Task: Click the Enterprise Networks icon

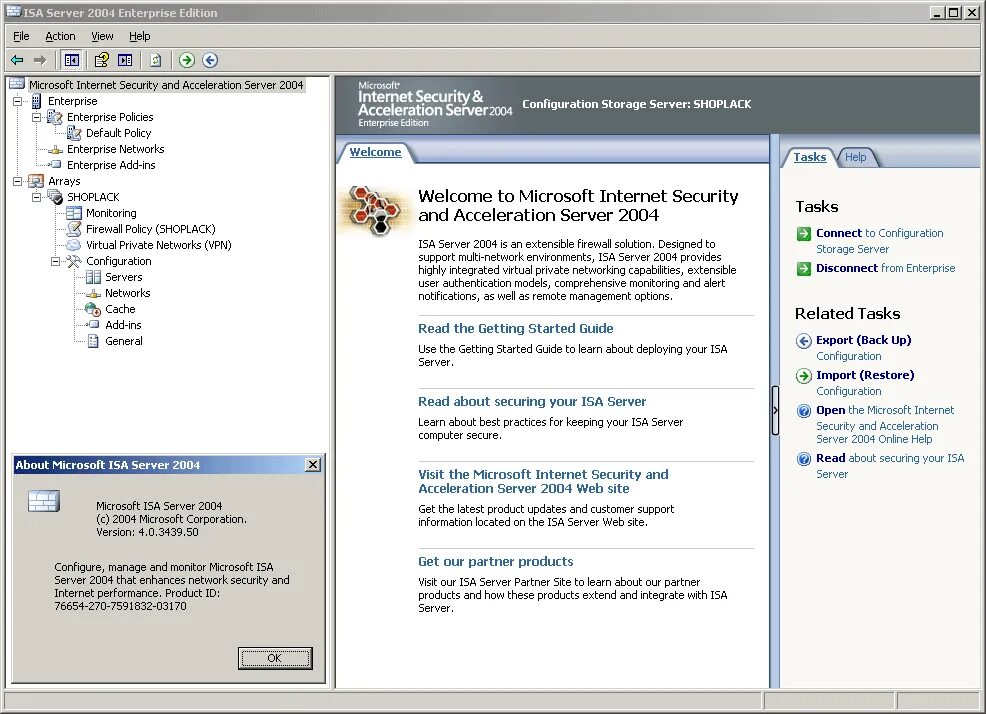Action: pyautogui.click(x=56, y=150)
